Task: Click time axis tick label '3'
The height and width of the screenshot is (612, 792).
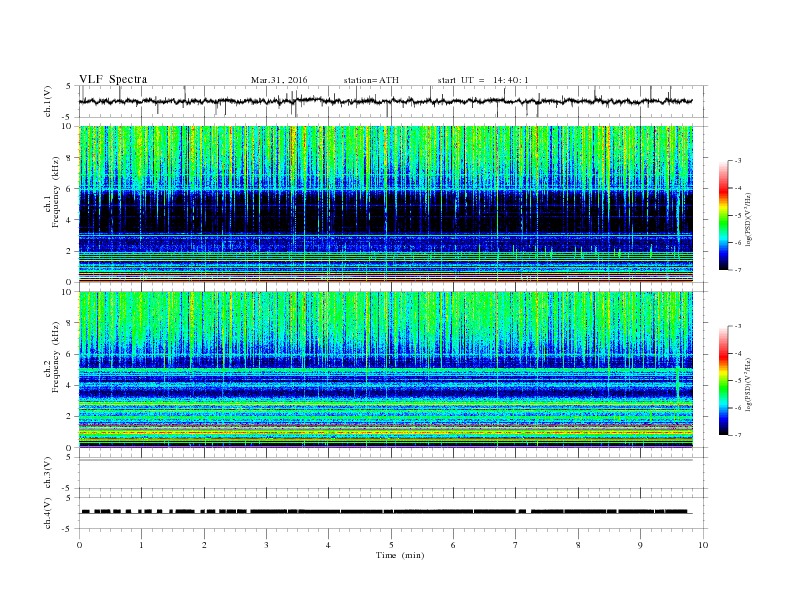Action: click(x=266, y=545)
